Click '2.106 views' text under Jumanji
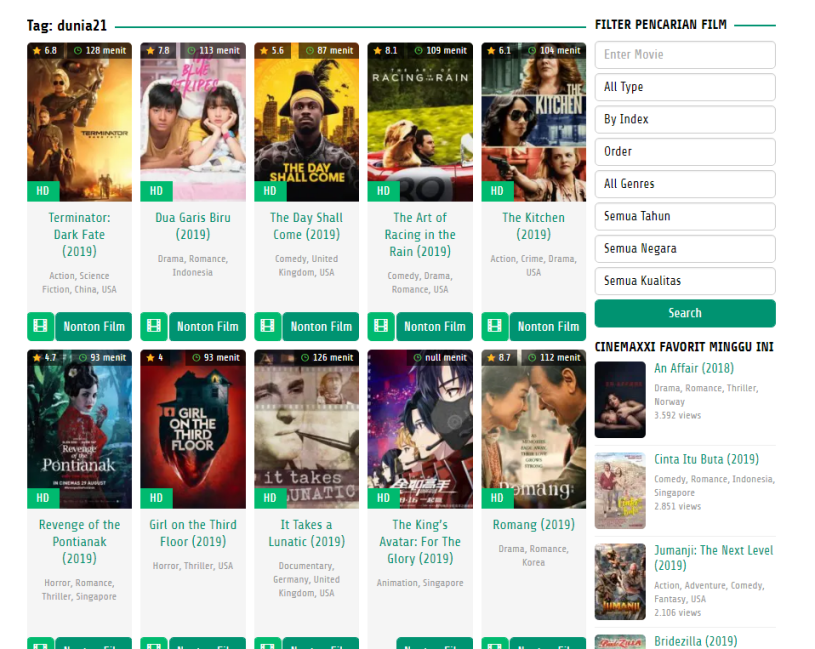This screenshot has height=649, width=815. click(678, 613)
